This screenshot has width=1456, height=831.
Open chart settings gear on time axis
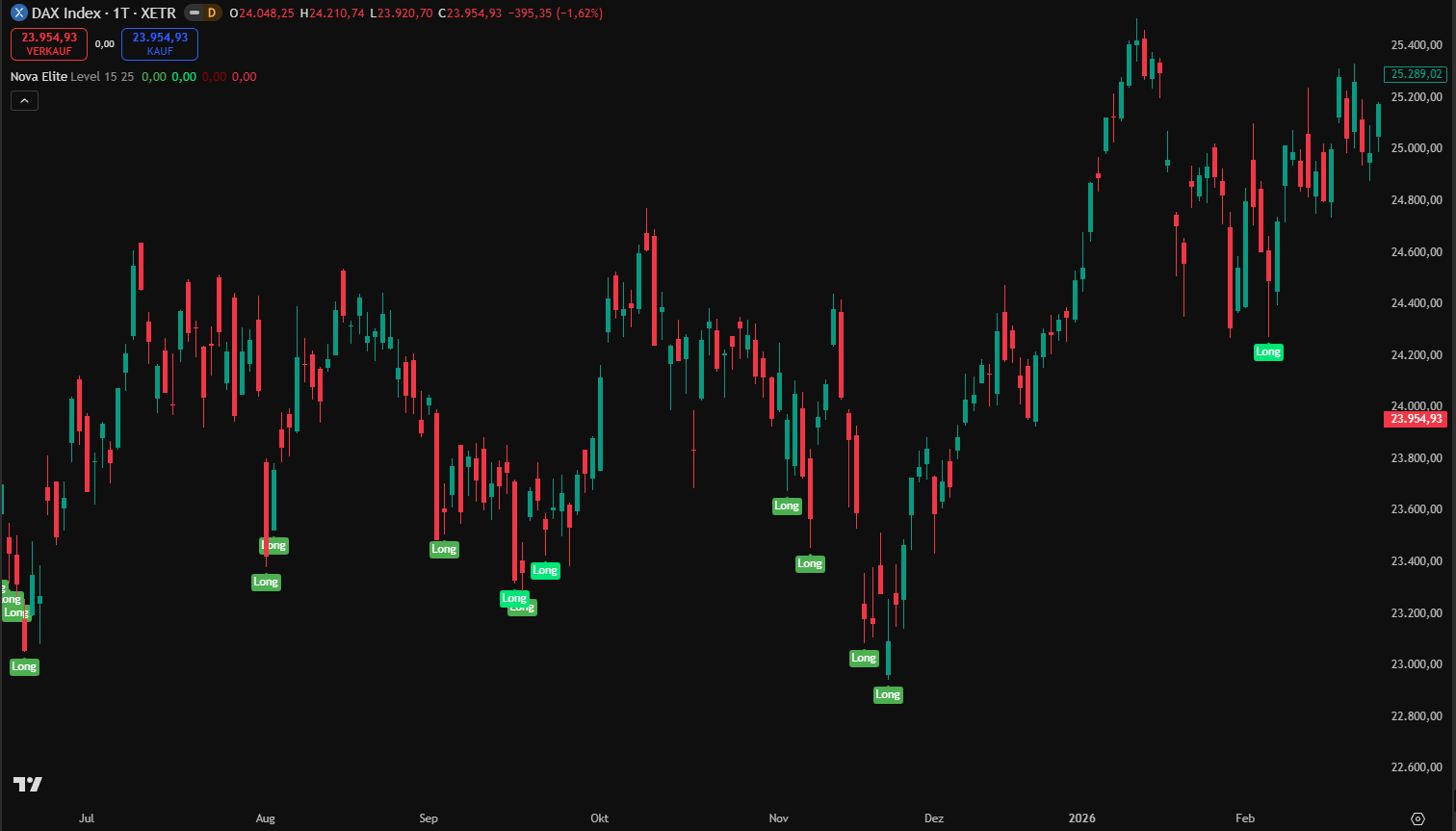[1417, 818]
